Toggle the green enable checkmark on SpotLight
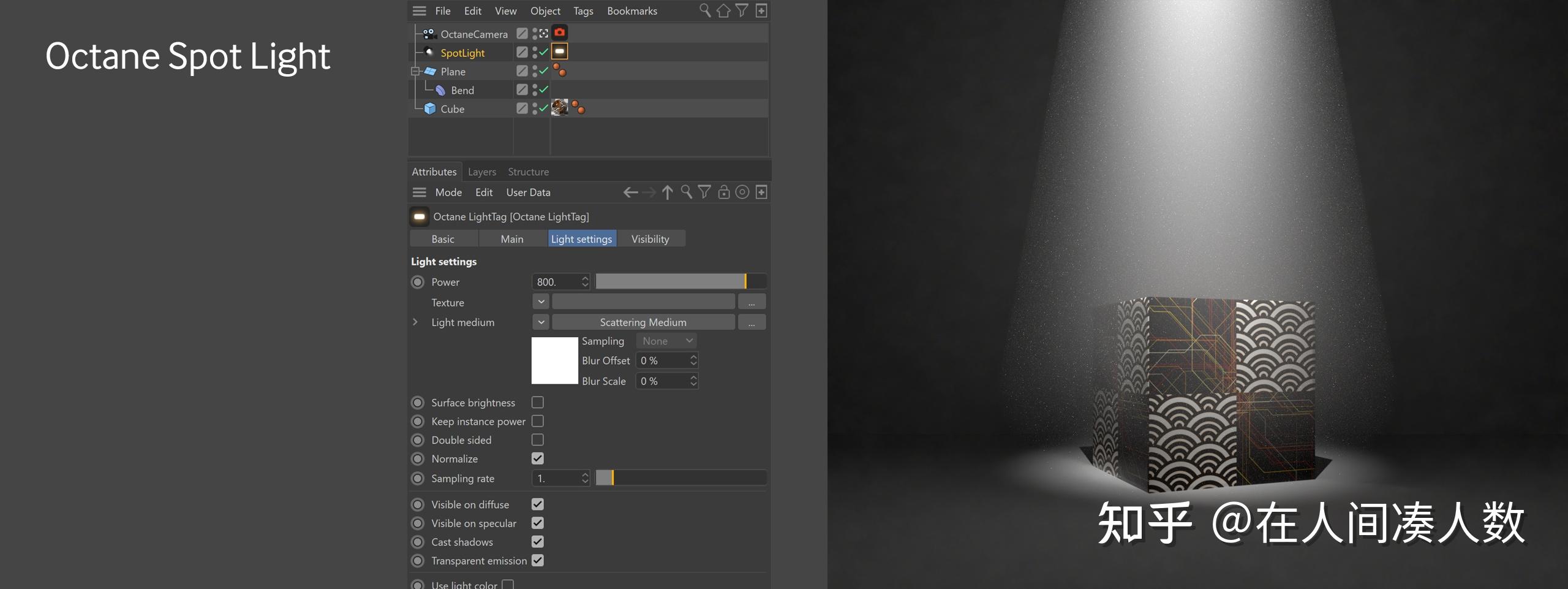This screenshot has height=589, width=1568. (x=542, y=51)
